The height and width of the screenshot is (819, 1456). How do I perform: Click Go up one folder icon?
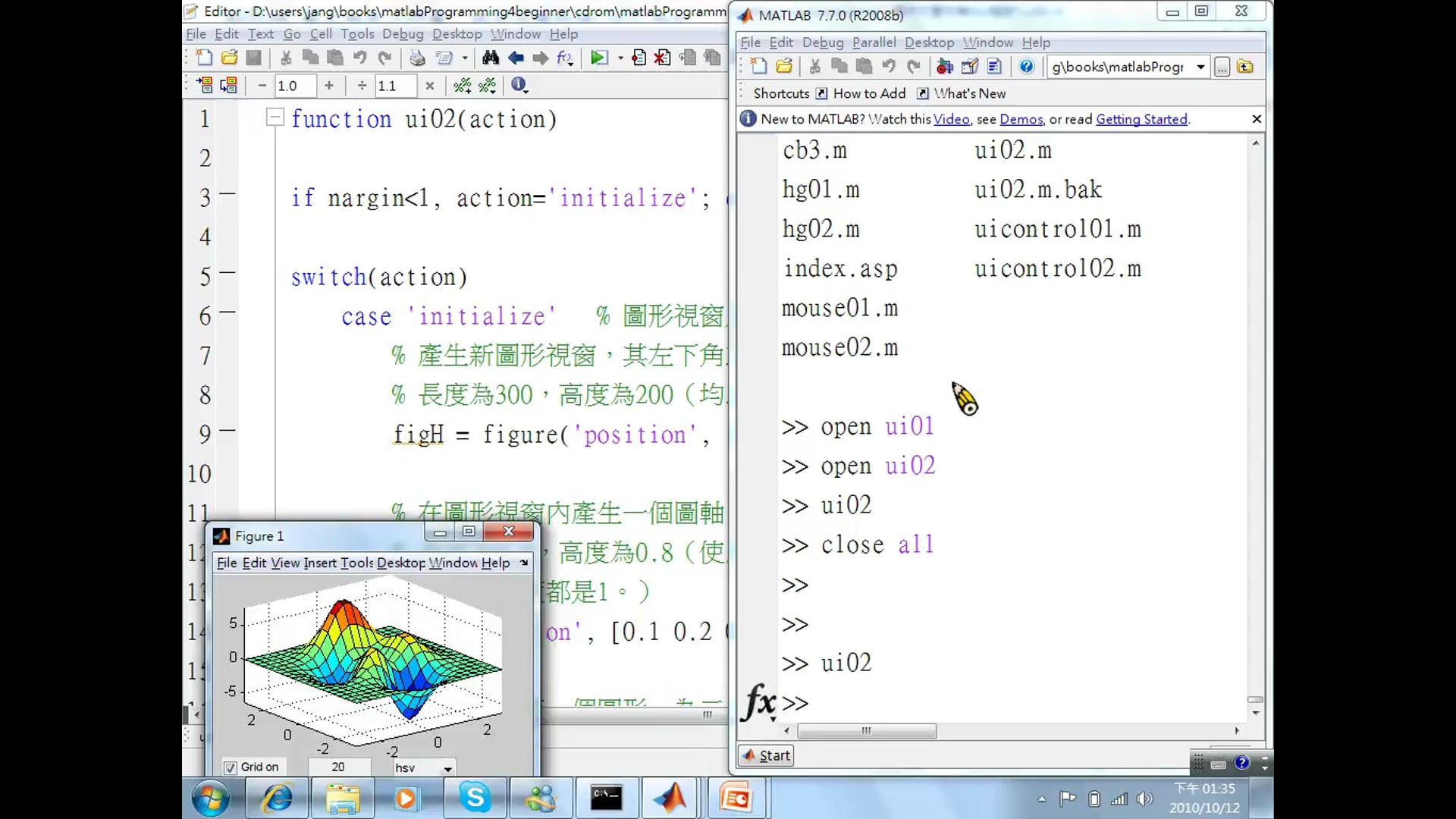point(1244,67)
